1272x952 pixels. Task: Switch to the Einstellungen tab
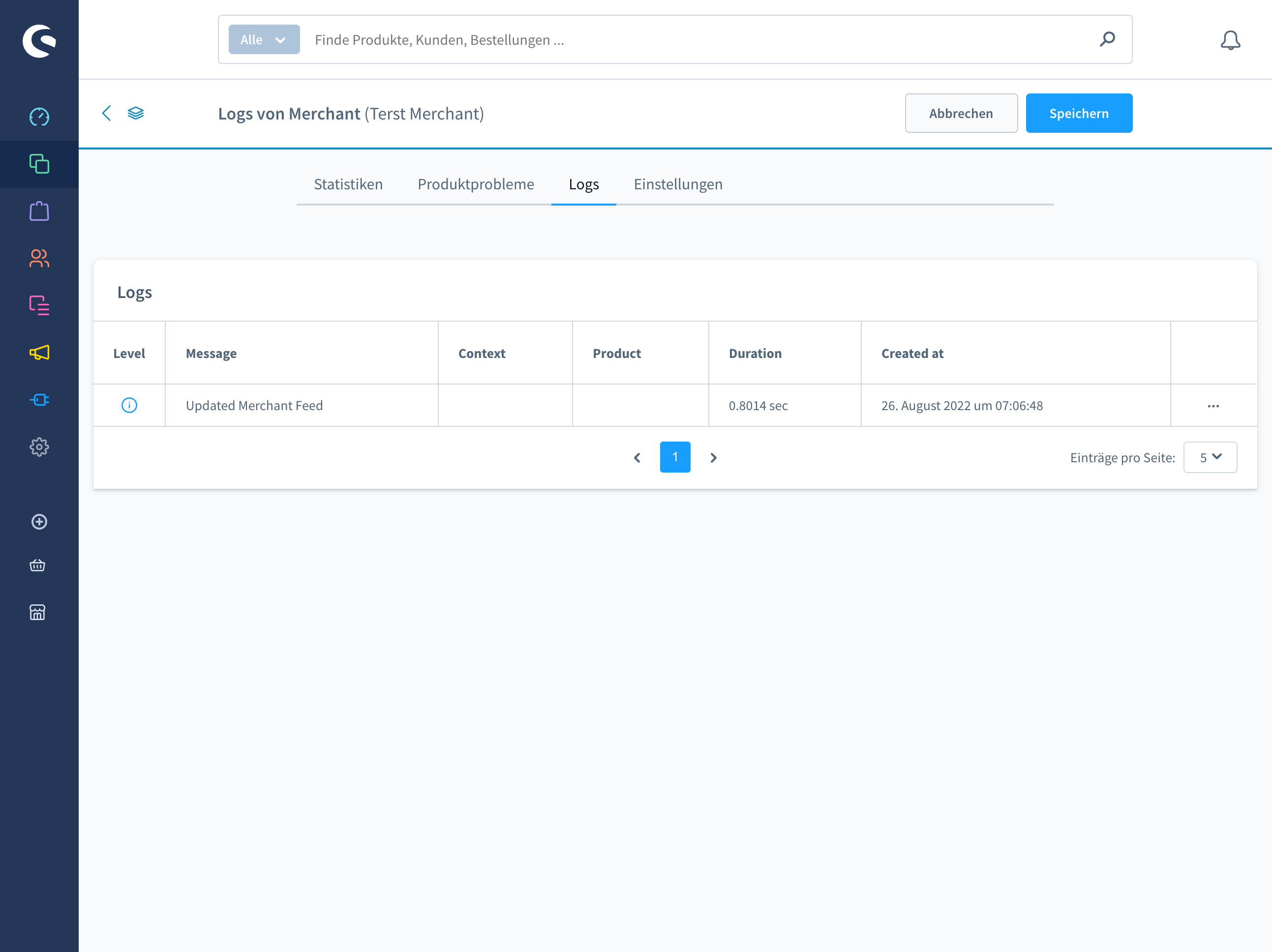pos(678,184)
